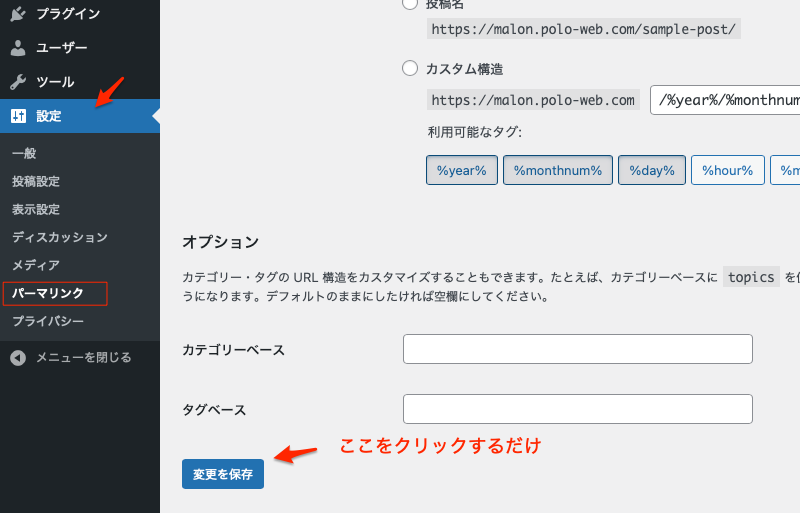The image size is (800, 513).
Task: Click the Users person icon
Action: click(18, 47)
